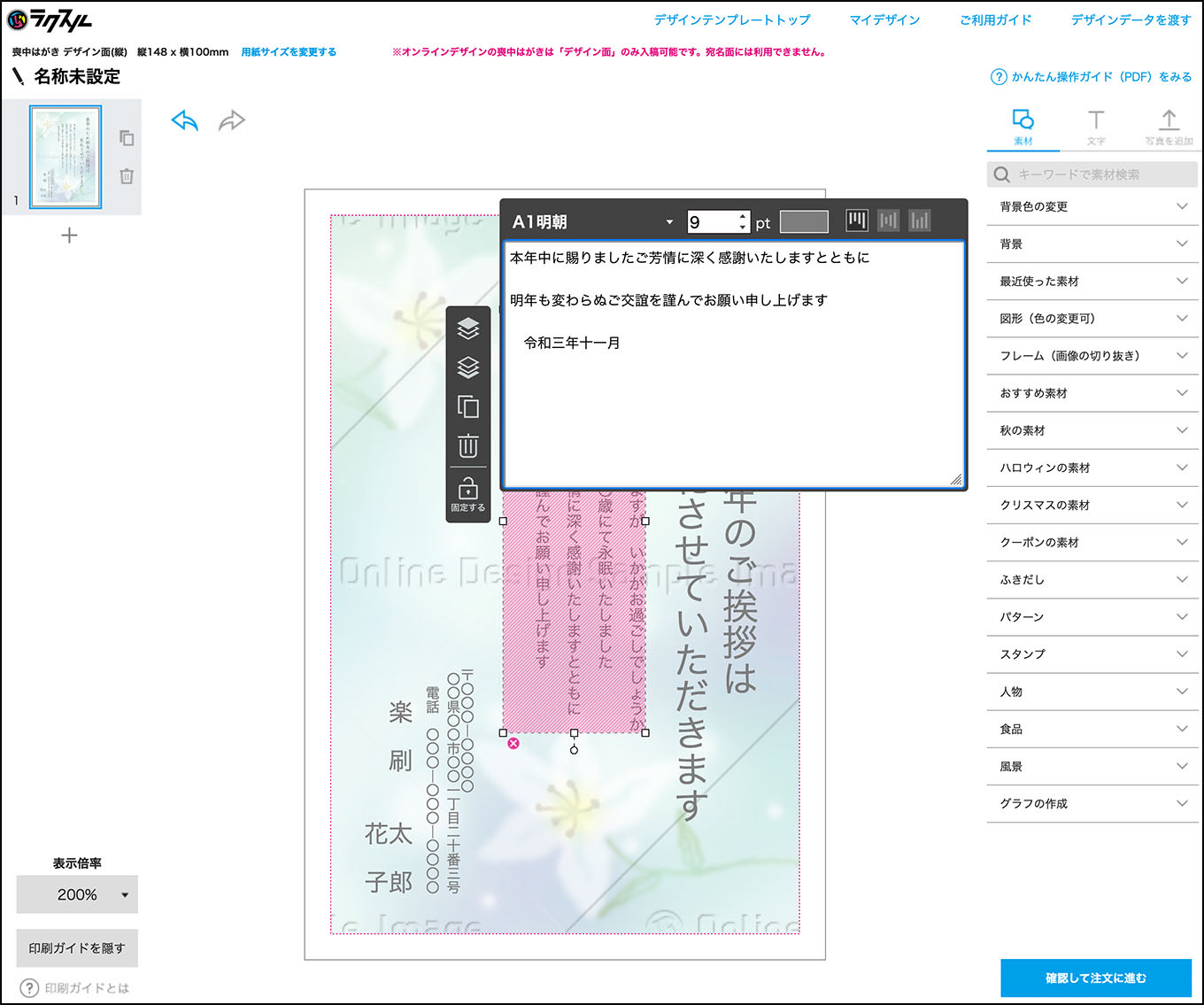Image resolution: width=1204 pixels, height=1005 pixels.
Task: Click the undo arrow icon
Action: (184, 120)
